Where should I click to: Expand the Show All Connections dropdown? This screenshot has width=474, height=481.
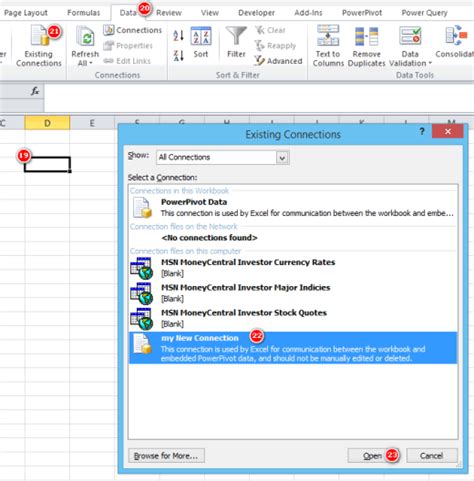click(282, 157)
